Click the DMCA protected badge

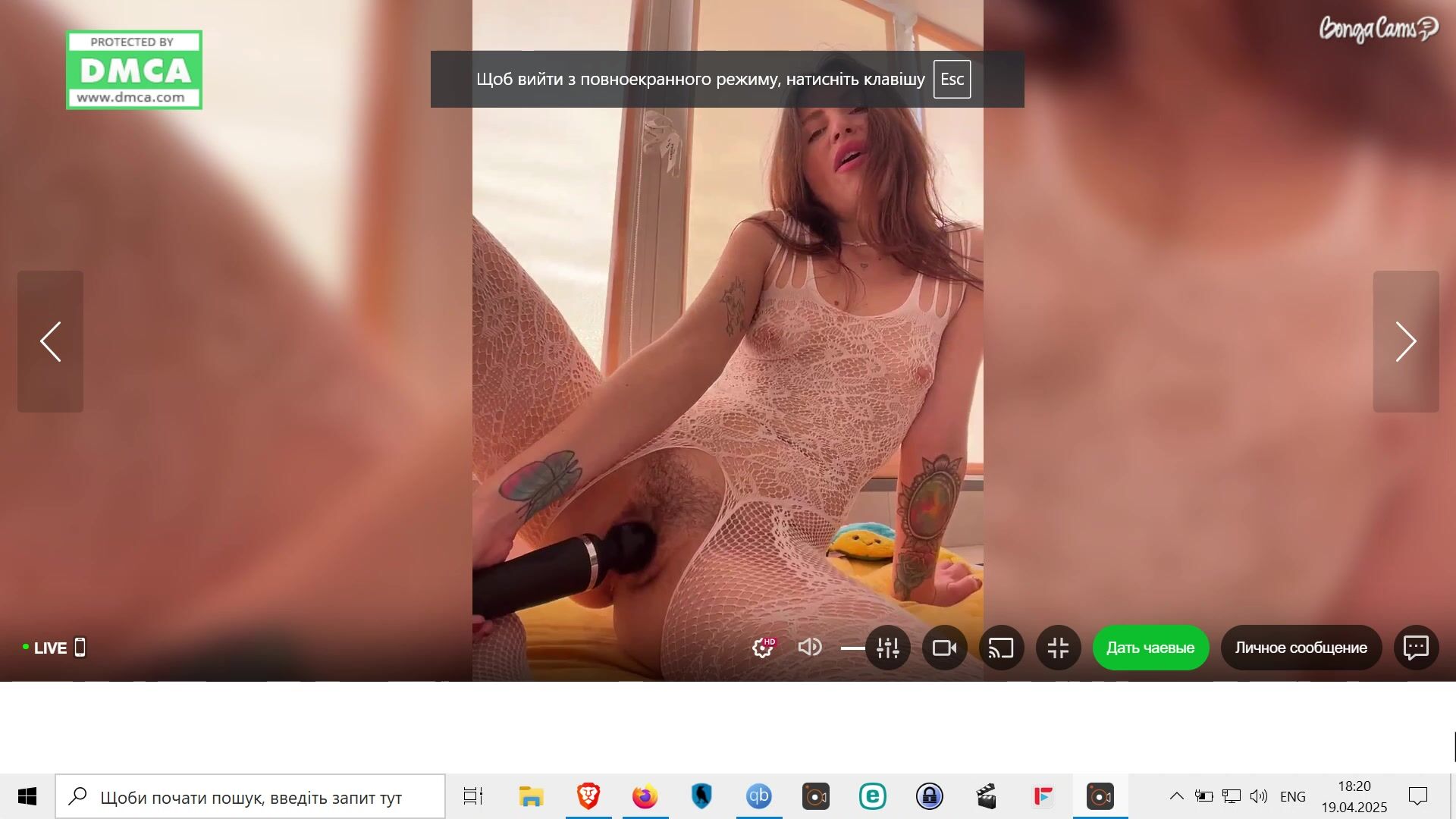[134, 70]
